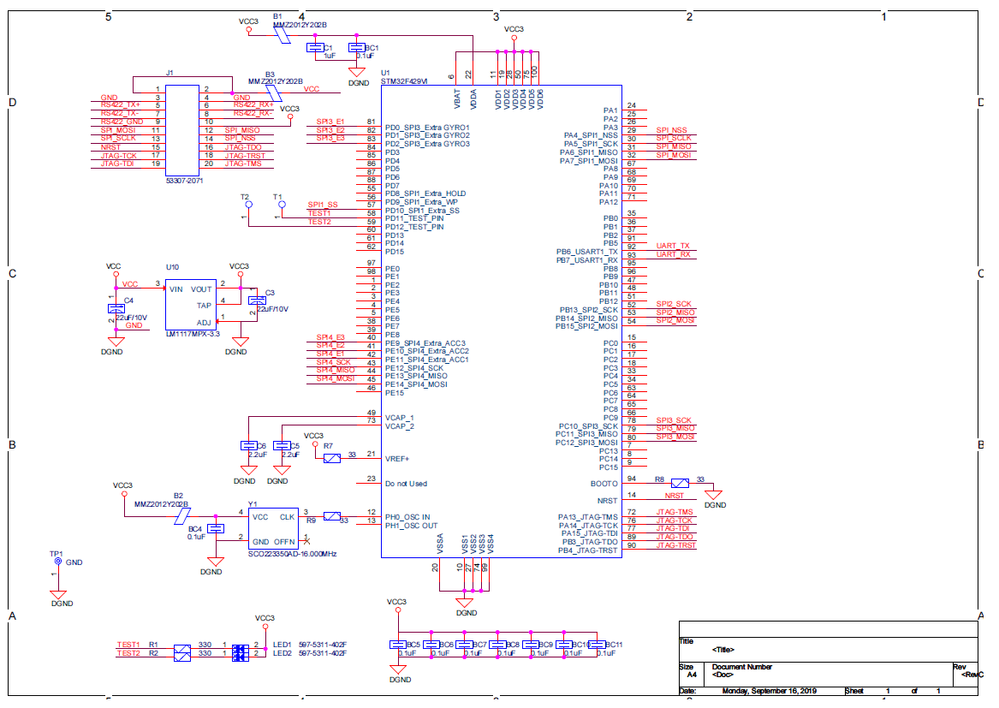This screenshot has height=708, width=999.
Task: Click capacitor C6 on VCAP_1 line
Action: click(x=248, y=445)
